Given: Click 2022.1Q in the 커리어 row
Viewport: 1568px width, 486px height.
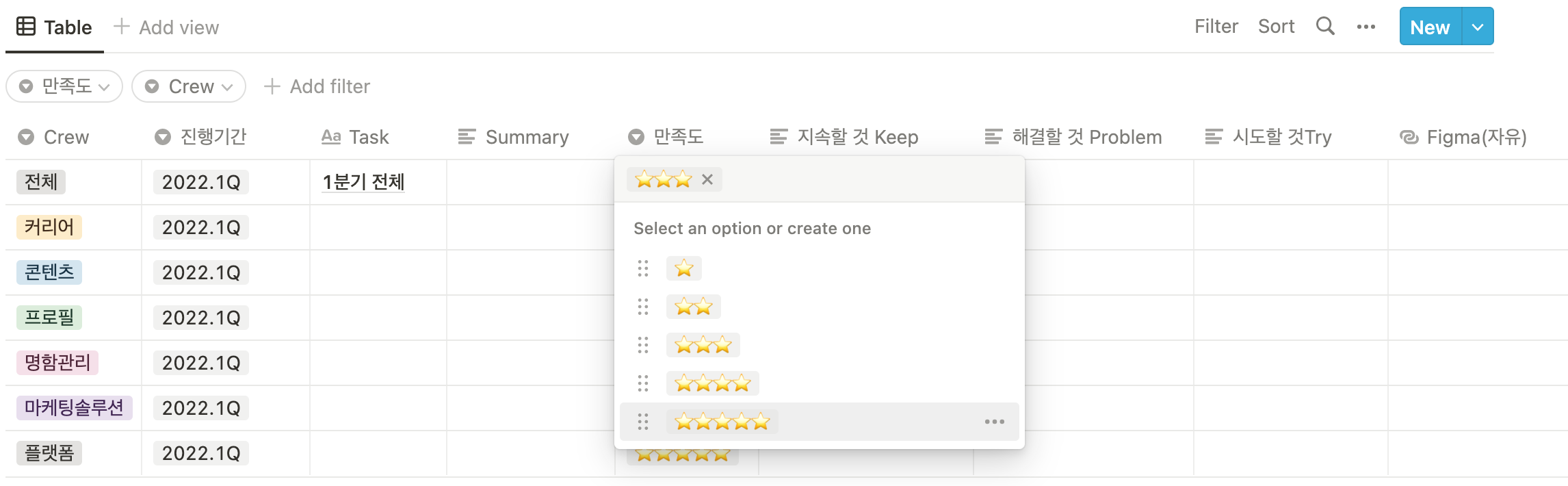Looking at the screenshot, I should [201, 227].
